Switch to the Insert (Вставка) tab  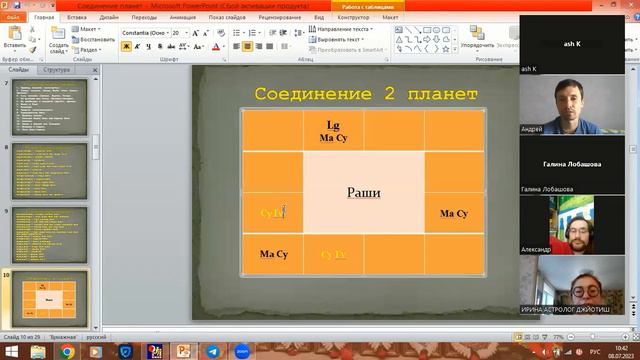tap(77, 18)
